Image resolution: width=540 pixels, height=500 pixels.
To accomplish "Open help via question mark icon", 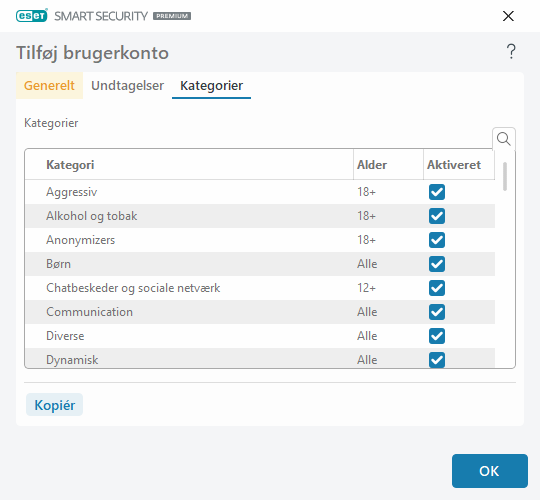I will tap(511, 52).
